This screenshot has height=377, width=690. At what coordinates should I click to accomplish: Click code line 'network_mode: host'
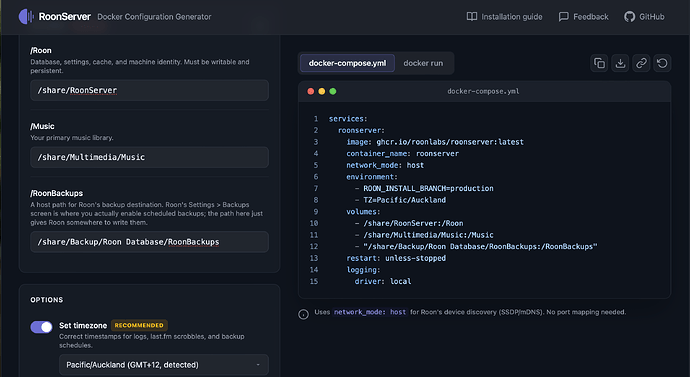pos(385,165)
